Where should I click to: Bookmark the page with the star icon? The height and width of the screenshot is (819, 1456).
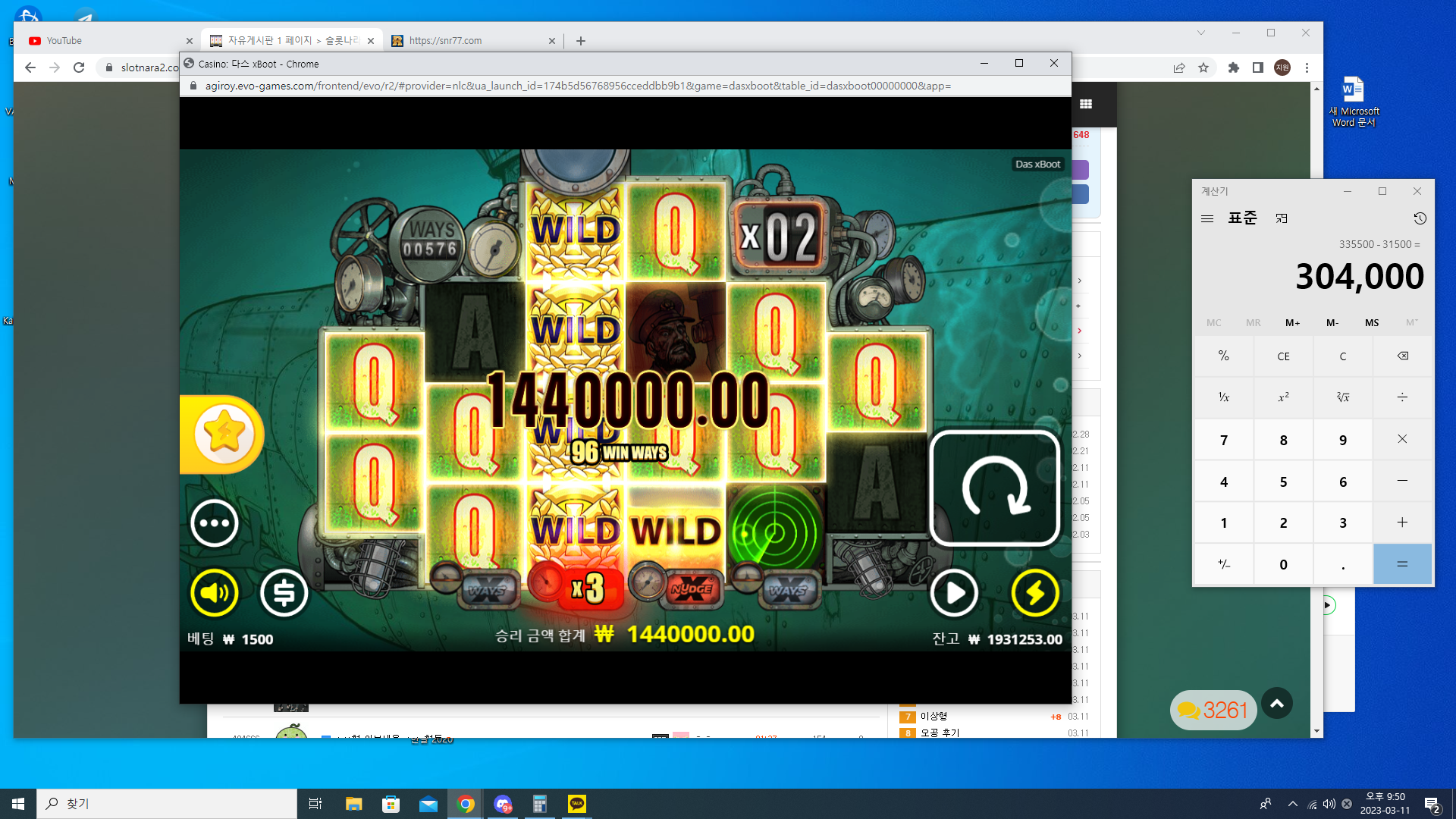click(1203, 67)
